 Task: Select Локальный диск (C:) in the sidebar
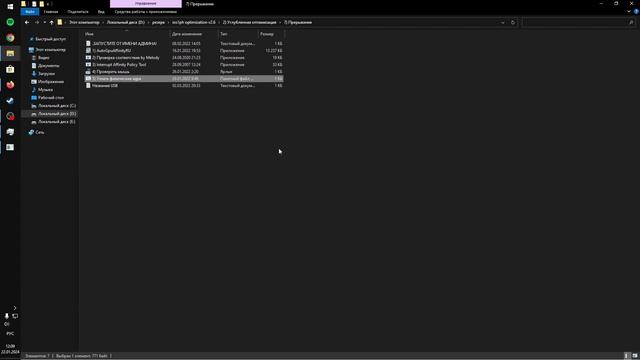pos(57,106)
